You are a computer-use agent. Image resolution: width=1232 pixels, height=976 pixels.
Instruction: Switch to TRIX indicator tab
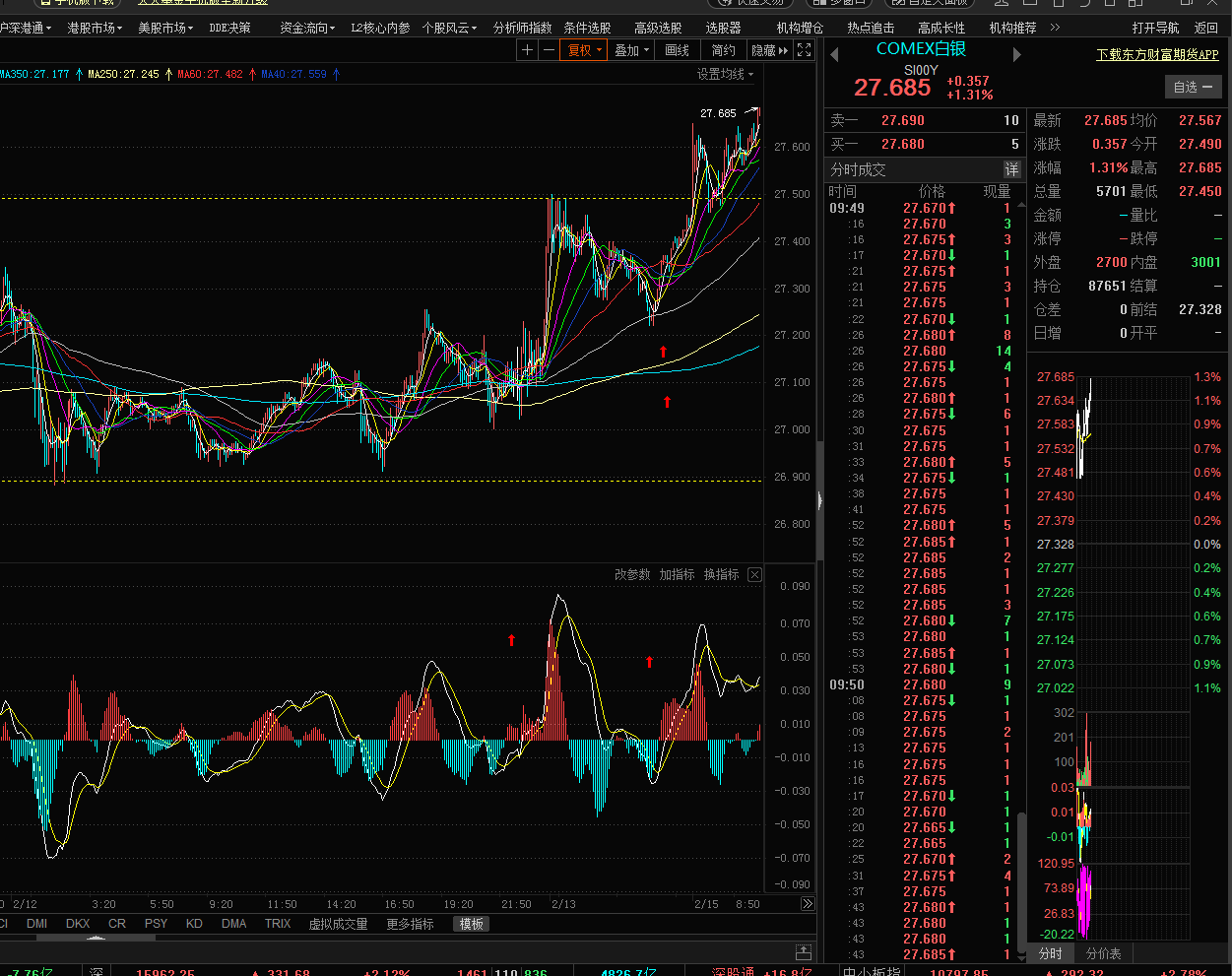tap(278, 924)
